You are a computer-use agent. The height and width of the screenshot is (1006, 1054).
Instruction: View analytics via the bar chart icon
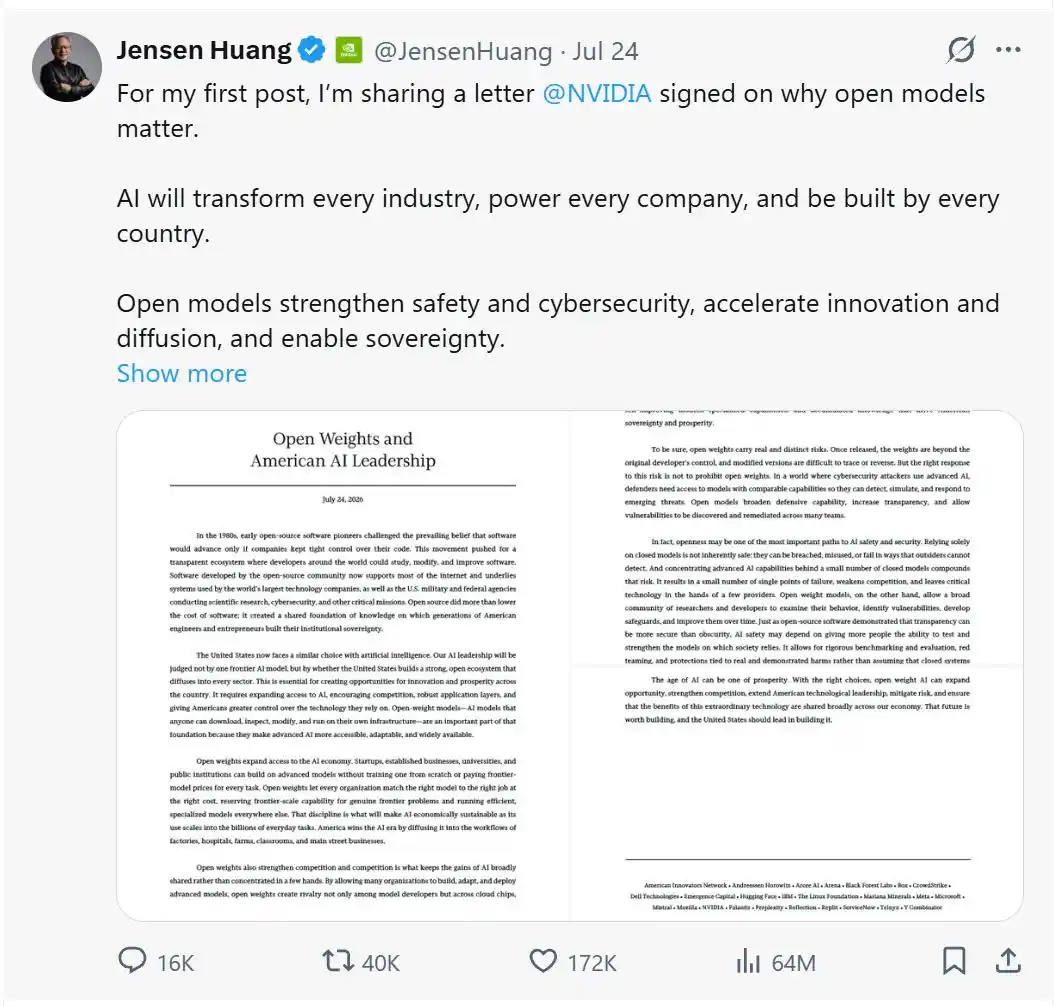(748, 961)
